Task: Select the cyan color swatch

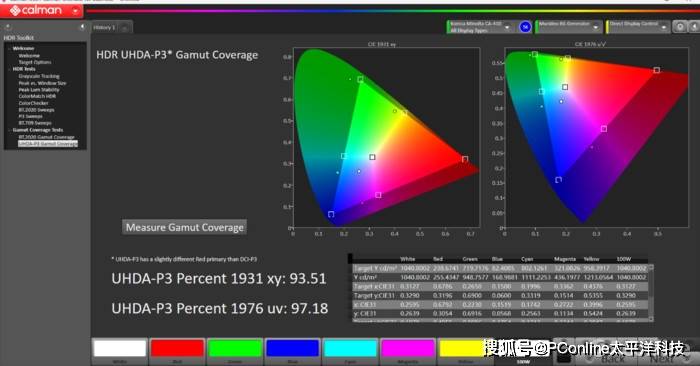Action: (350, 348)
